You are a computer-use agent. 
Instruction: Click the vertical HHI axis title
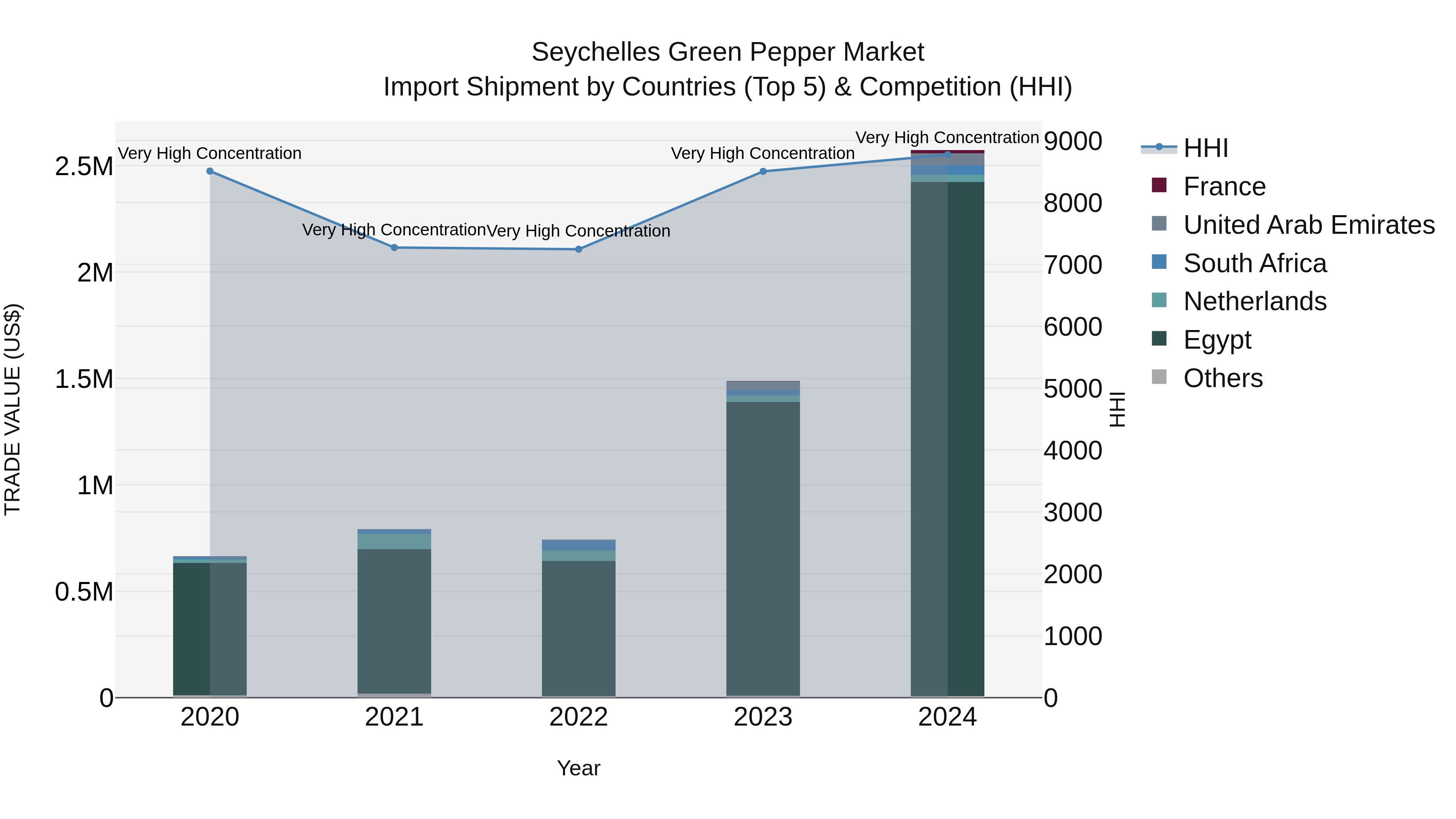tap(1117, 410)
